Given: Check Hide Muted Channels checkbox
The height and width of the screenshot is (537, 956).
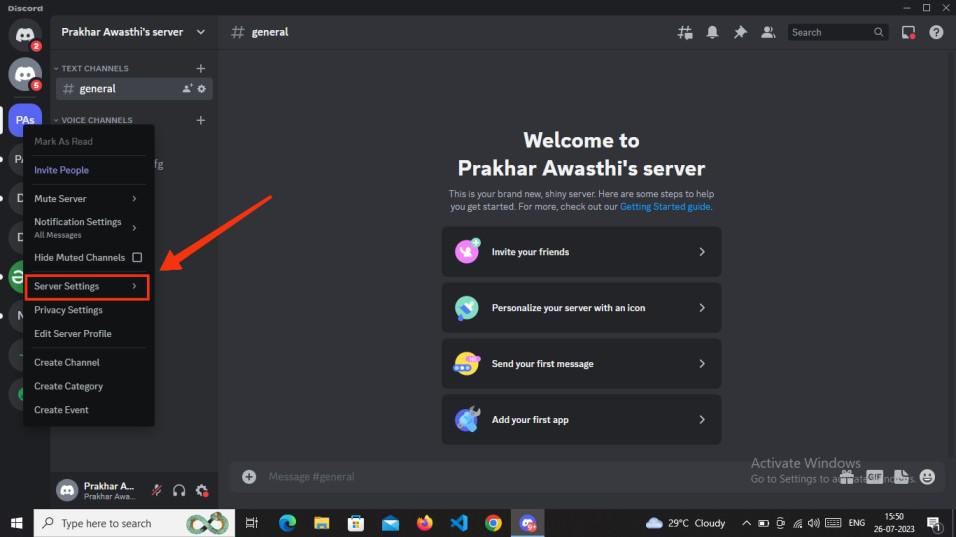Looking at the screenshot, I should [x=137, y=257].
